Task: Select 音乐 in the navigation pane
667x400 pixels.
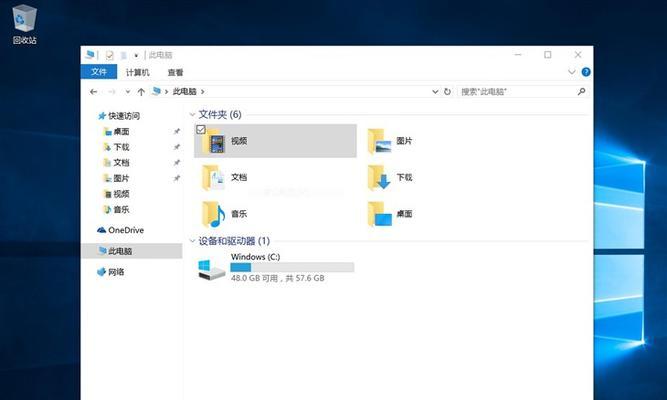Action: point(121,209)
